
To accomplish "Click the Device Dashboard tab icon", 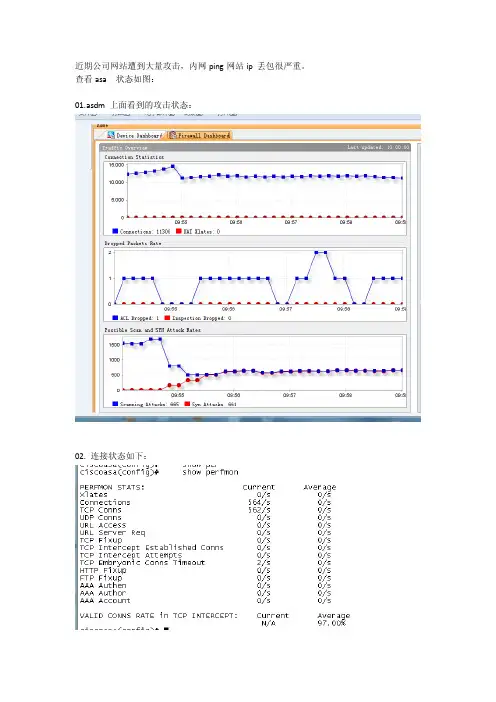I will [111, 135].
